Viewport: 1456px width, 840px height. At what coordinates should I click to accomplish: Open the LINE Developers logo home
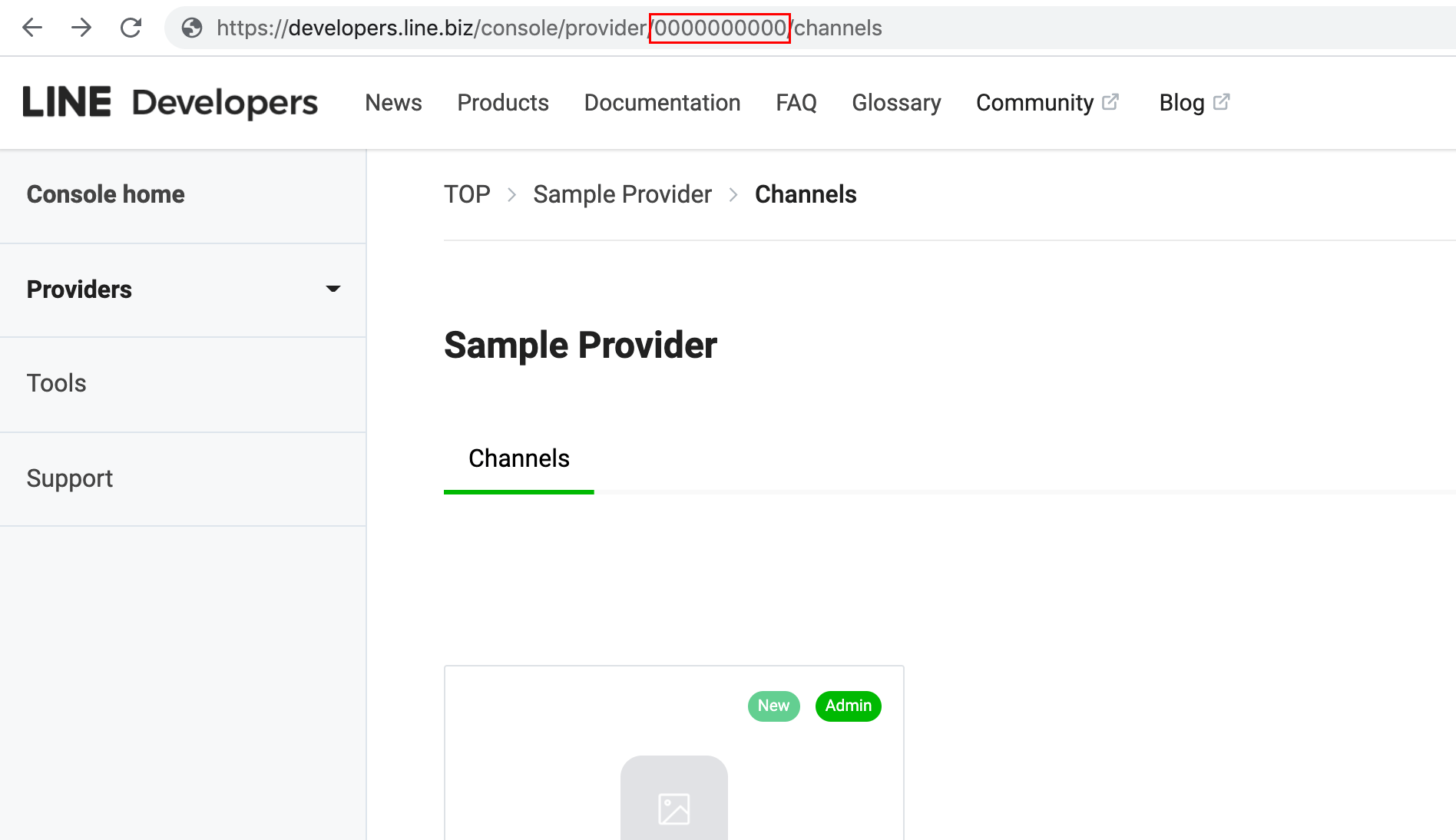point(170,103)
